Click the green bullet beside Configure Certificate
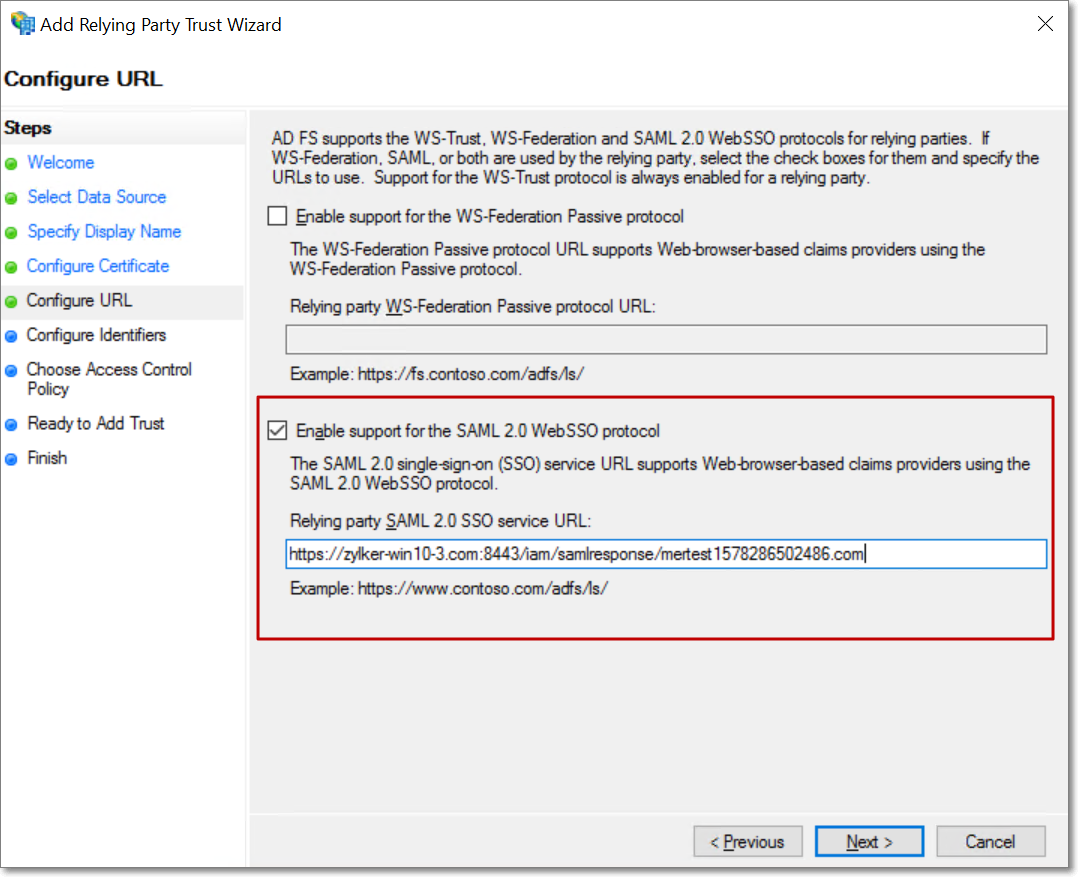Viewport: 1078px width, 877px height. tap(11, 267)
